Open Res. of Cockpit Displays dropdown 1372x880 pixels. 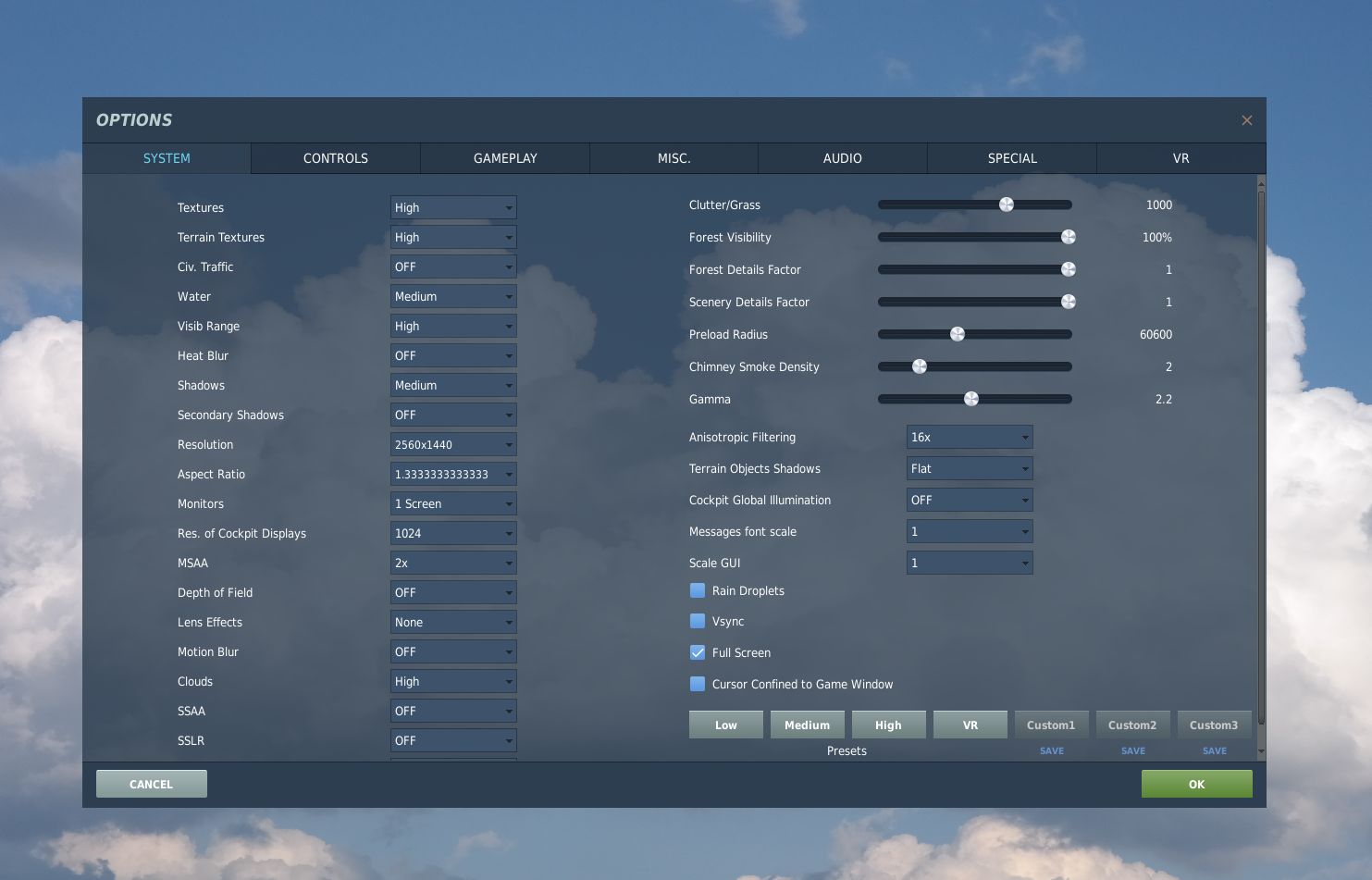click(453, 533)
